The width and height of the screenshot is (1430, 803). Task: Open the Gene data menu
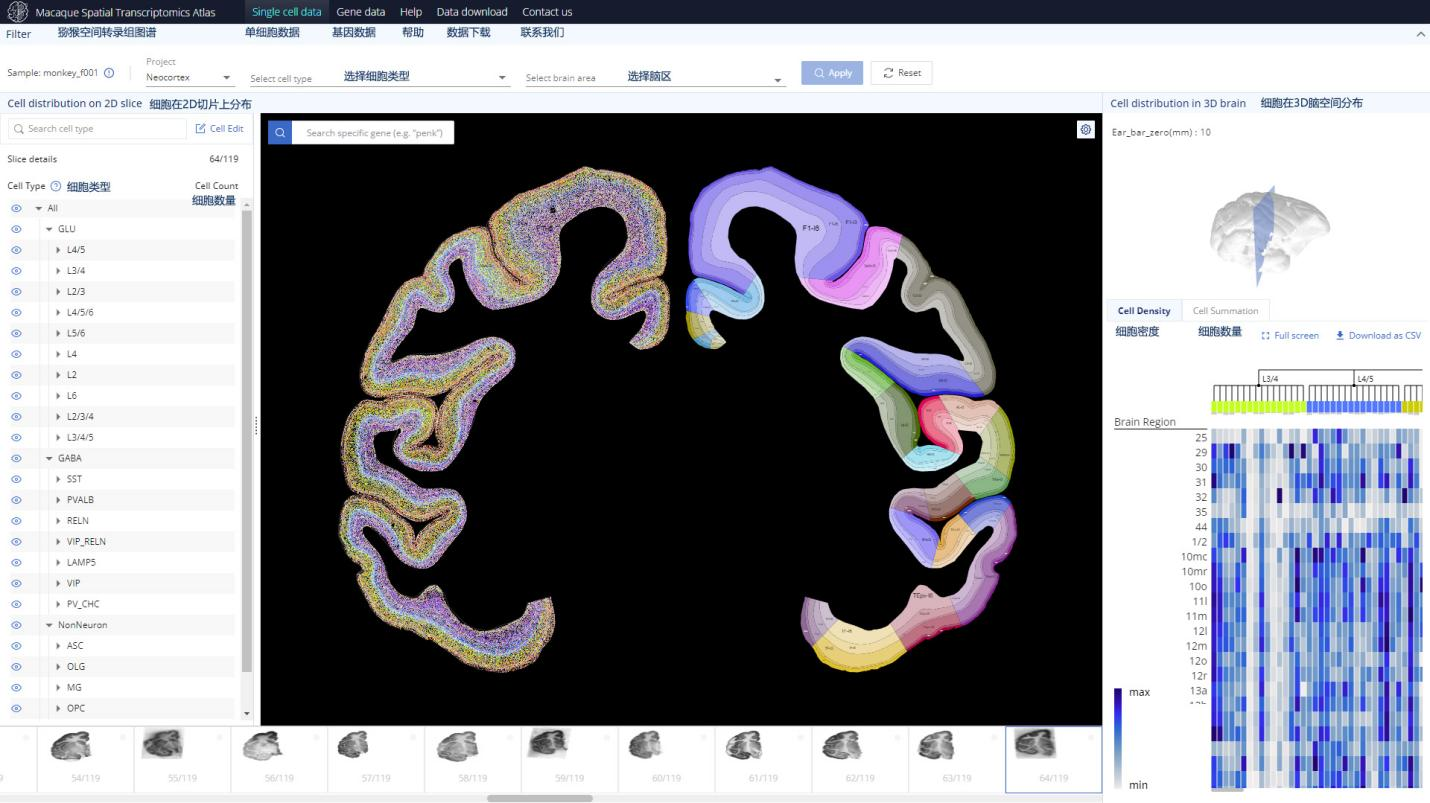click(x=360, y=12)
